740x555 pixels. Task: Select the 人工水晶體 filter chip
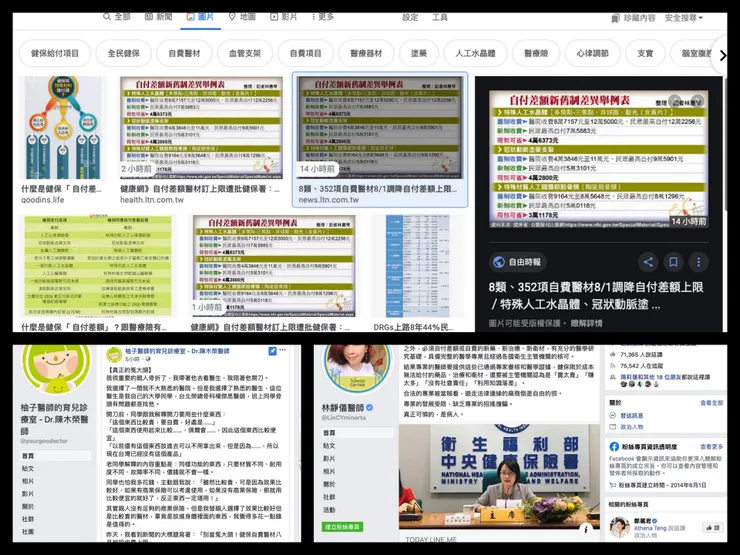[475, 53]
